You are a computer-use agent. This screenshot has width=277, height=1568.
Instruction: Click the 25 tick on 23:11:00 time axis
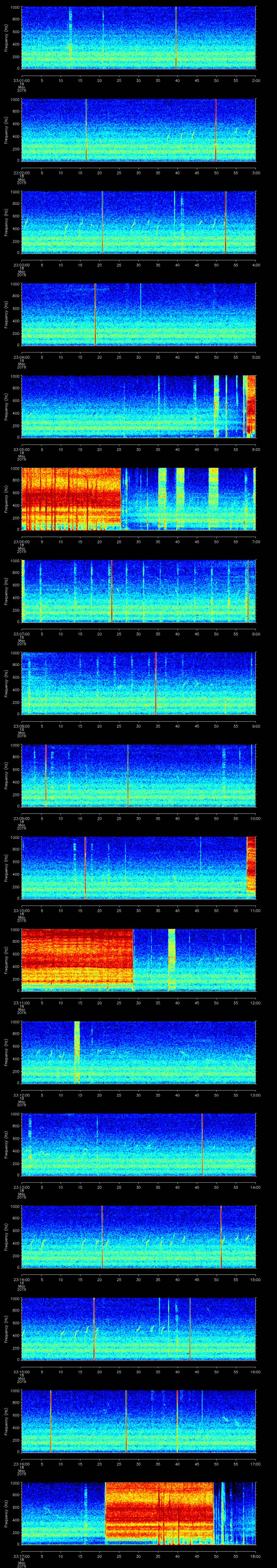119,1003
